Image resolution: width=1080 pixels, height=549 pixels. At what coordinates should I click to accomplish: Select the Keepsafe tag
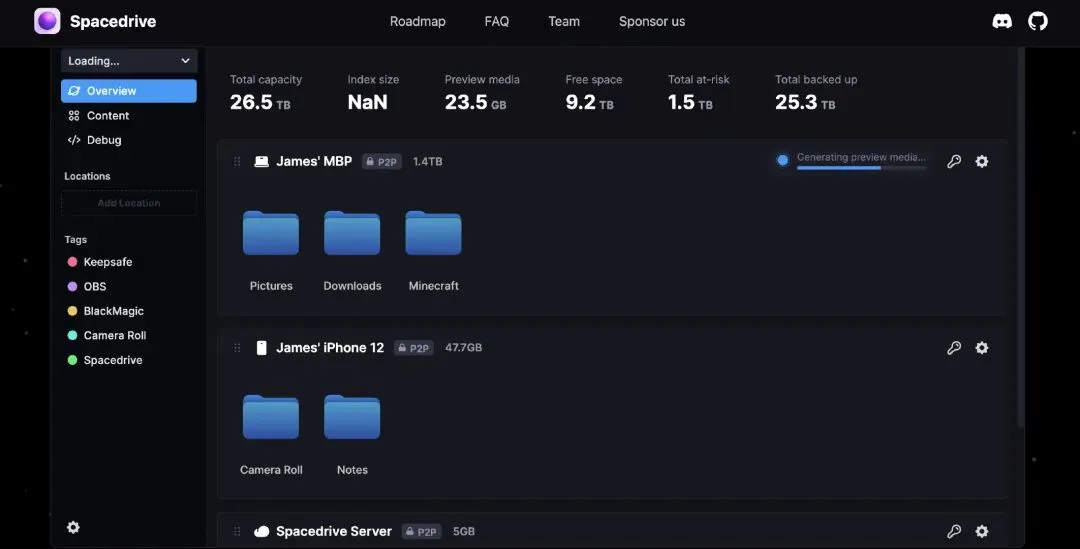click(100, 262)
